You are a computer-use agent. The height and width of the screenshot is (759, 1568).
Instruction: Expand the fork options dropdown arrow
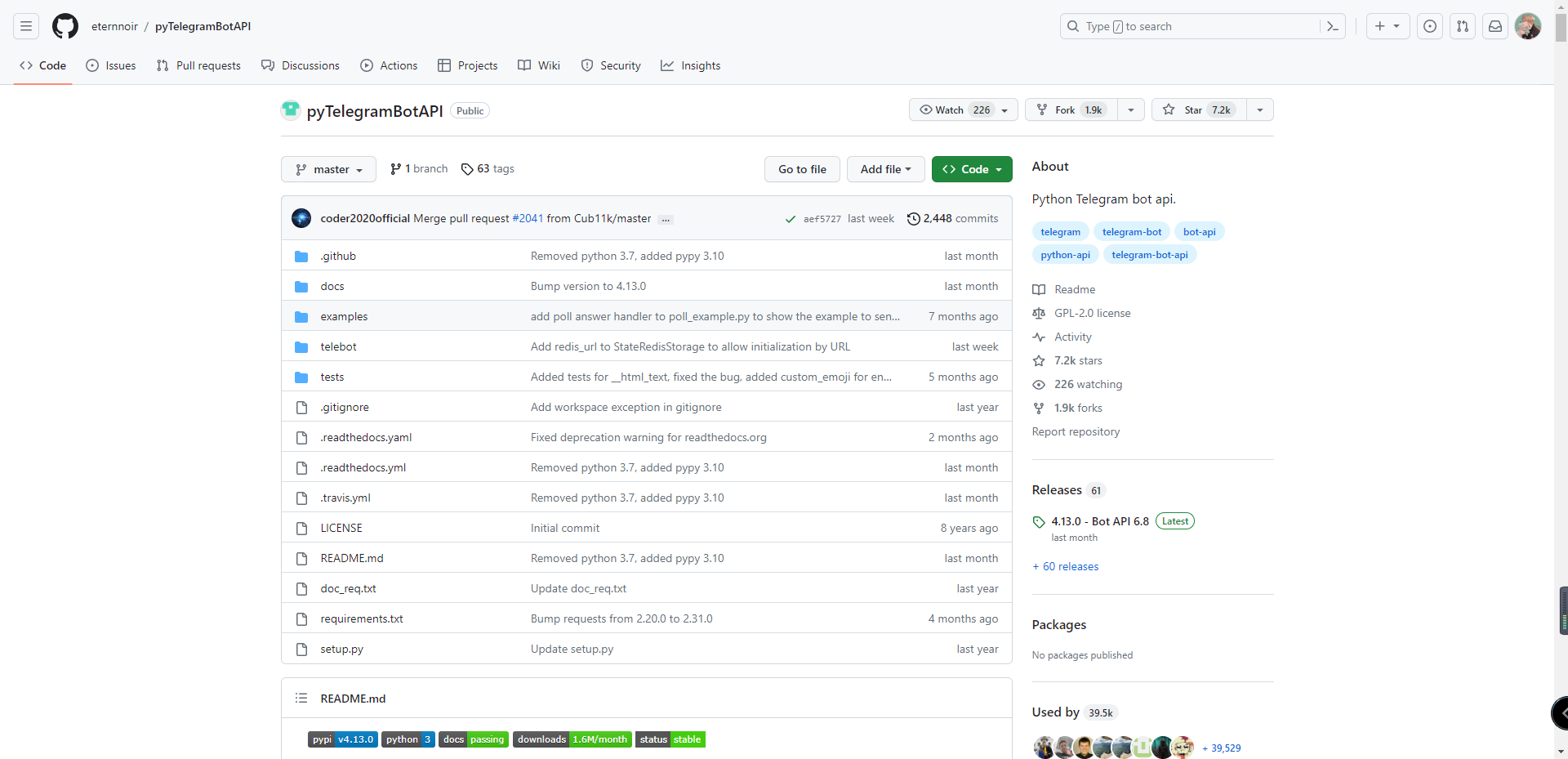[1131, 110]
